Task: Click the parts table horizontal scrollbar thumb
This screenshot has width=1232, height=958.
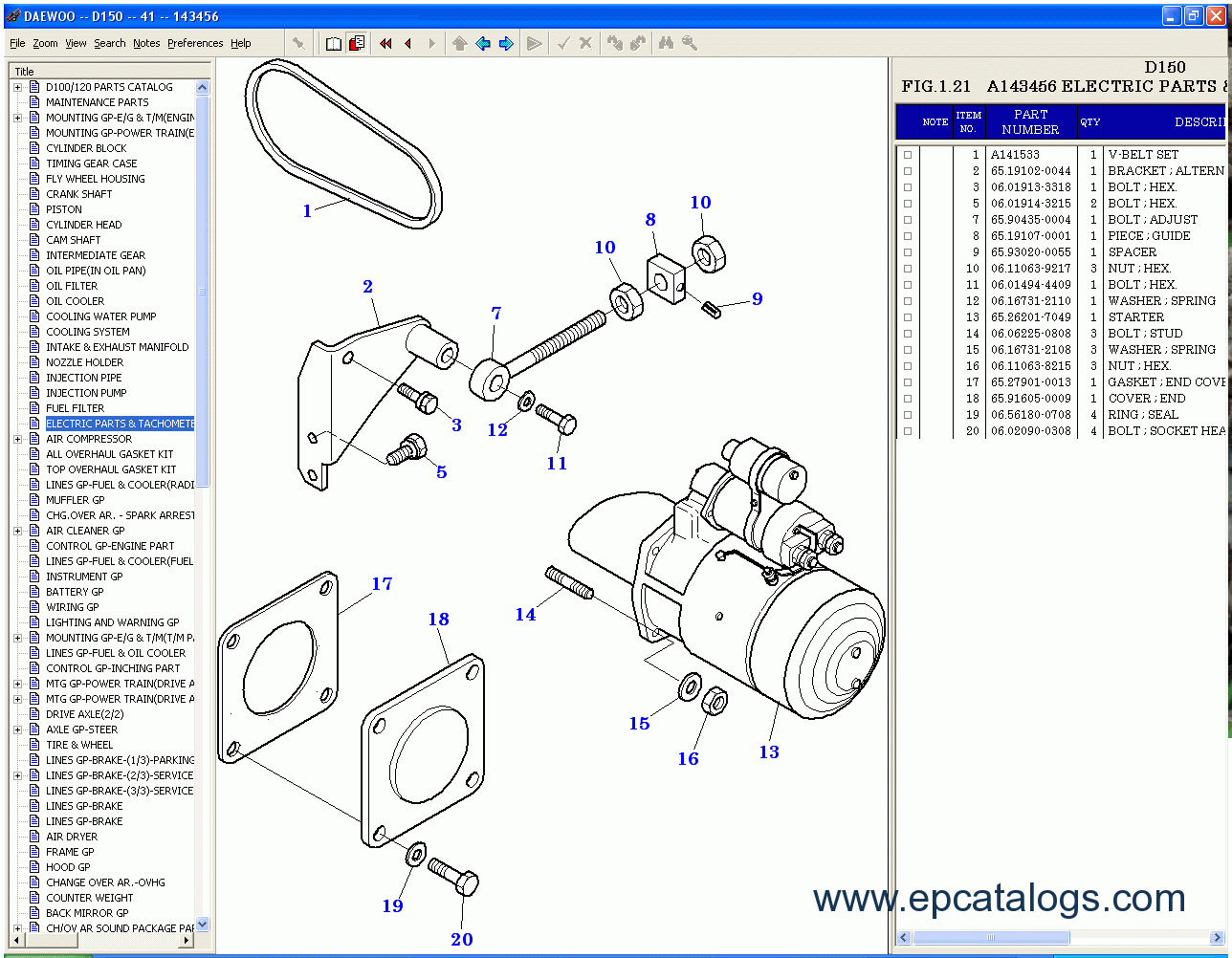Action: pyautogui.click(x=990, y=938)
